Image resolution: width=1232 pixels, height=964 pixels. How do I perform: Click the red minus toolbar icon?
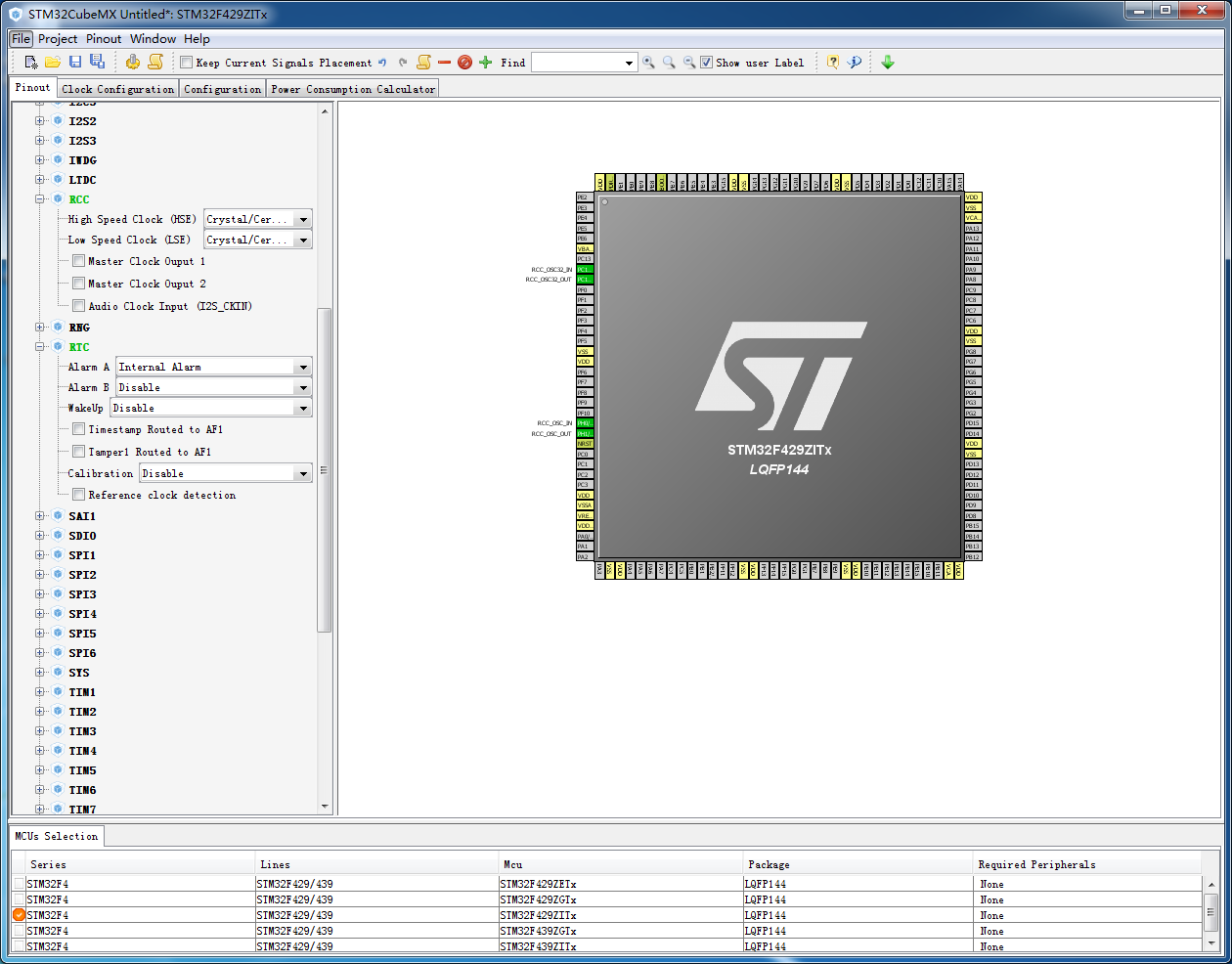pyautogui.click(x=444, y=63)
